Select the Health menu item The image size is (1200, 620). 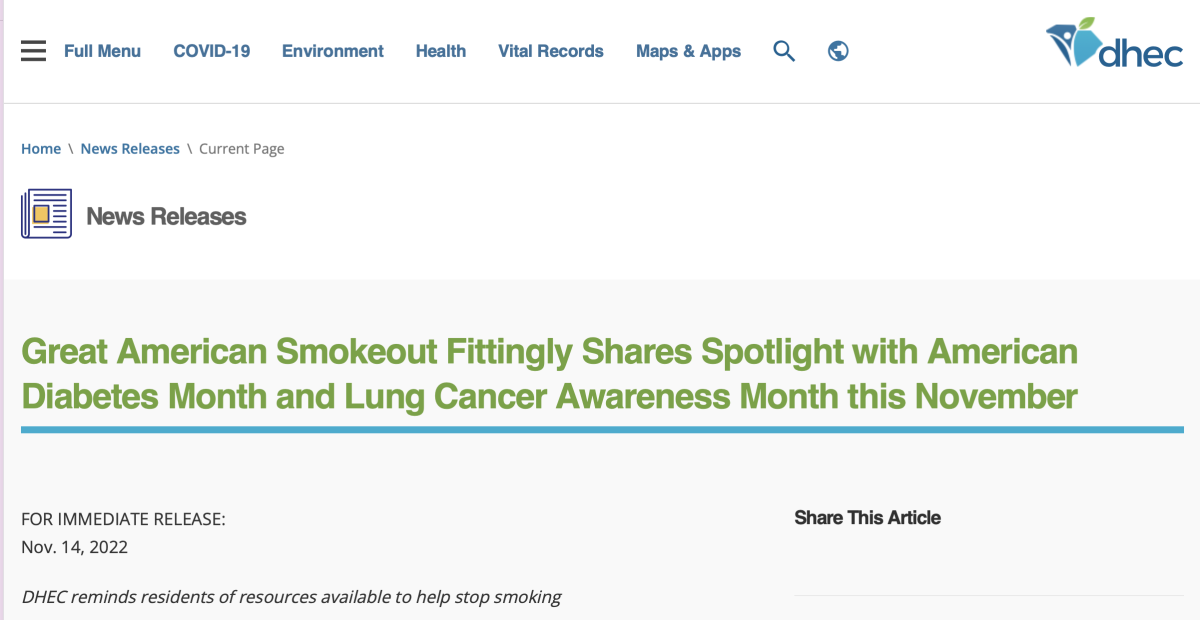pyautogui.click(x=441, y=51)
